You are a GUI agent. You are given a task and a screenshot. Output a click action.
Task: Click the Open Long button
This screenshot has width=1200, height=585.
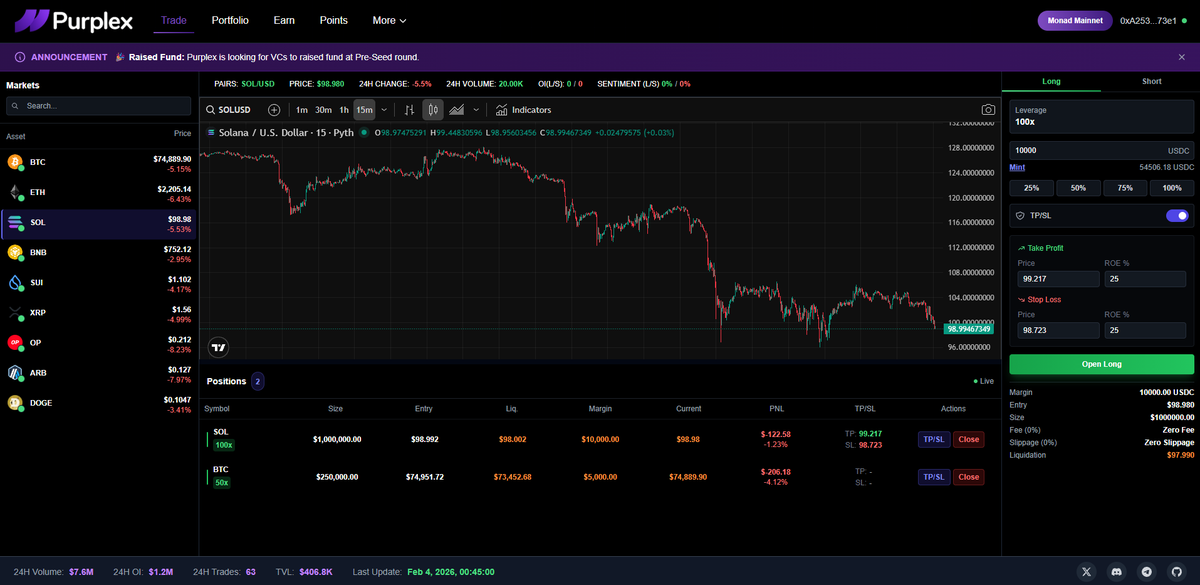tap(1101, 364)
